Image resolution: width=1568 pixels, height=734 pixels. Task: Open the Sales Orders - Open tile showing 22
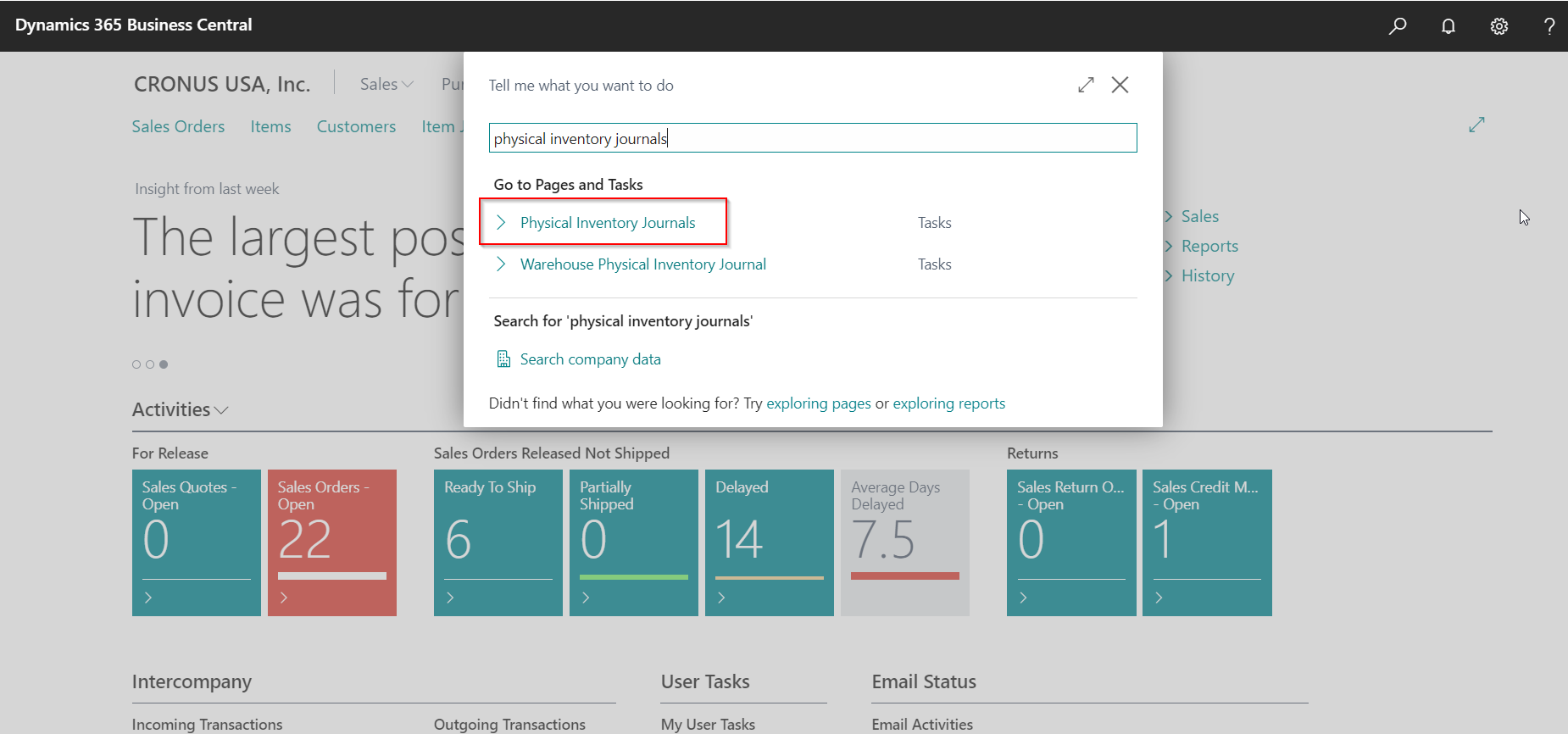pos(332,542)
